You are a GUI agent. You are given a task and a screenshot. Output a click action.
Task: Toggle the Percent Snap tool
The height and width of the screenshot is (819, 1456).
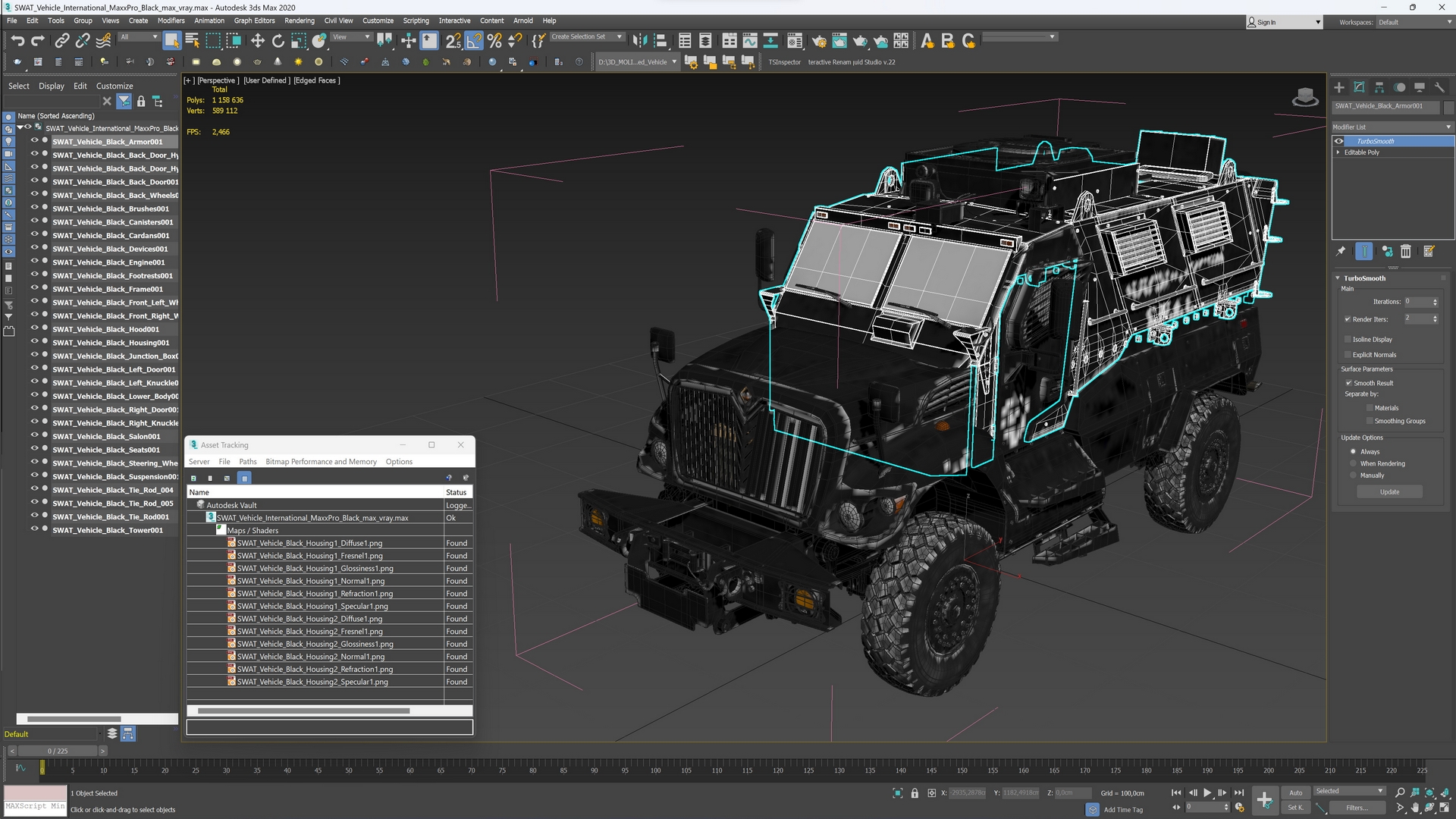tap(494, 41)
